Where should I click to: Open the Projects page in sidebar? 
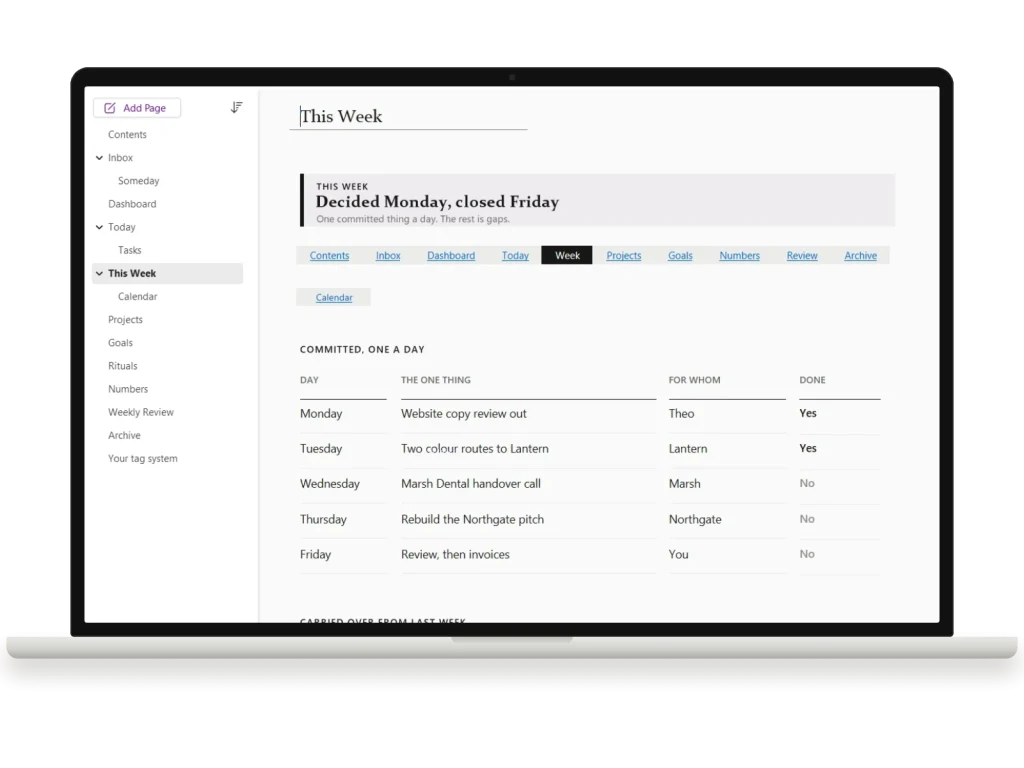point(125,320)
